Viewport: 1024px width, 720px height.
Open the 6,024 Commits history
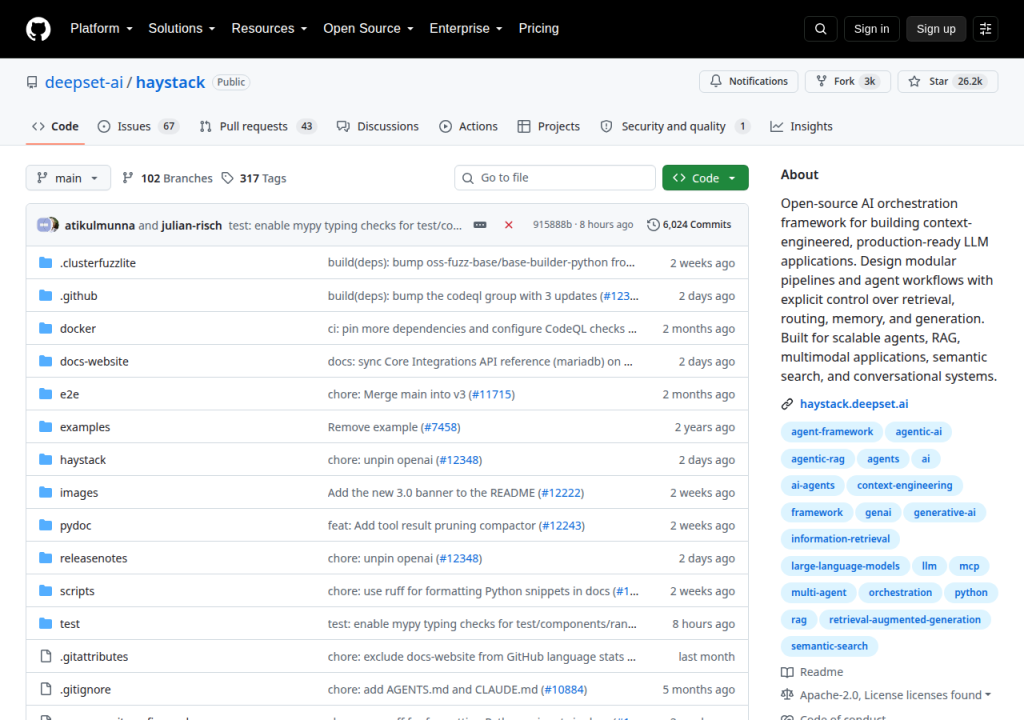click(x=689, y=225)
